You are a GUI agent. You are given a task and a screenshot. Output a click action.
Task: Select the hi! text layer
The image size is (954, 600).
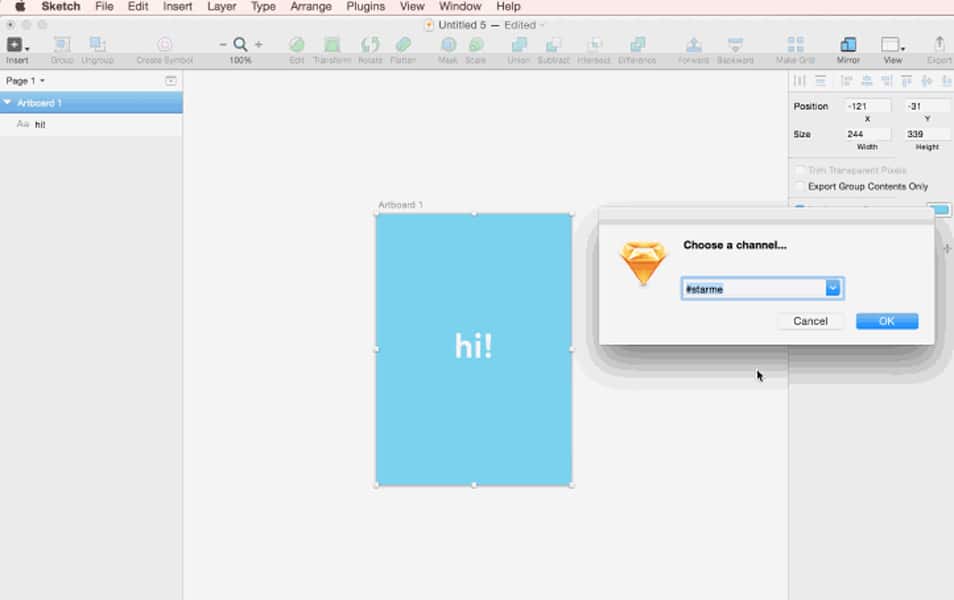(x=40, y=124)
